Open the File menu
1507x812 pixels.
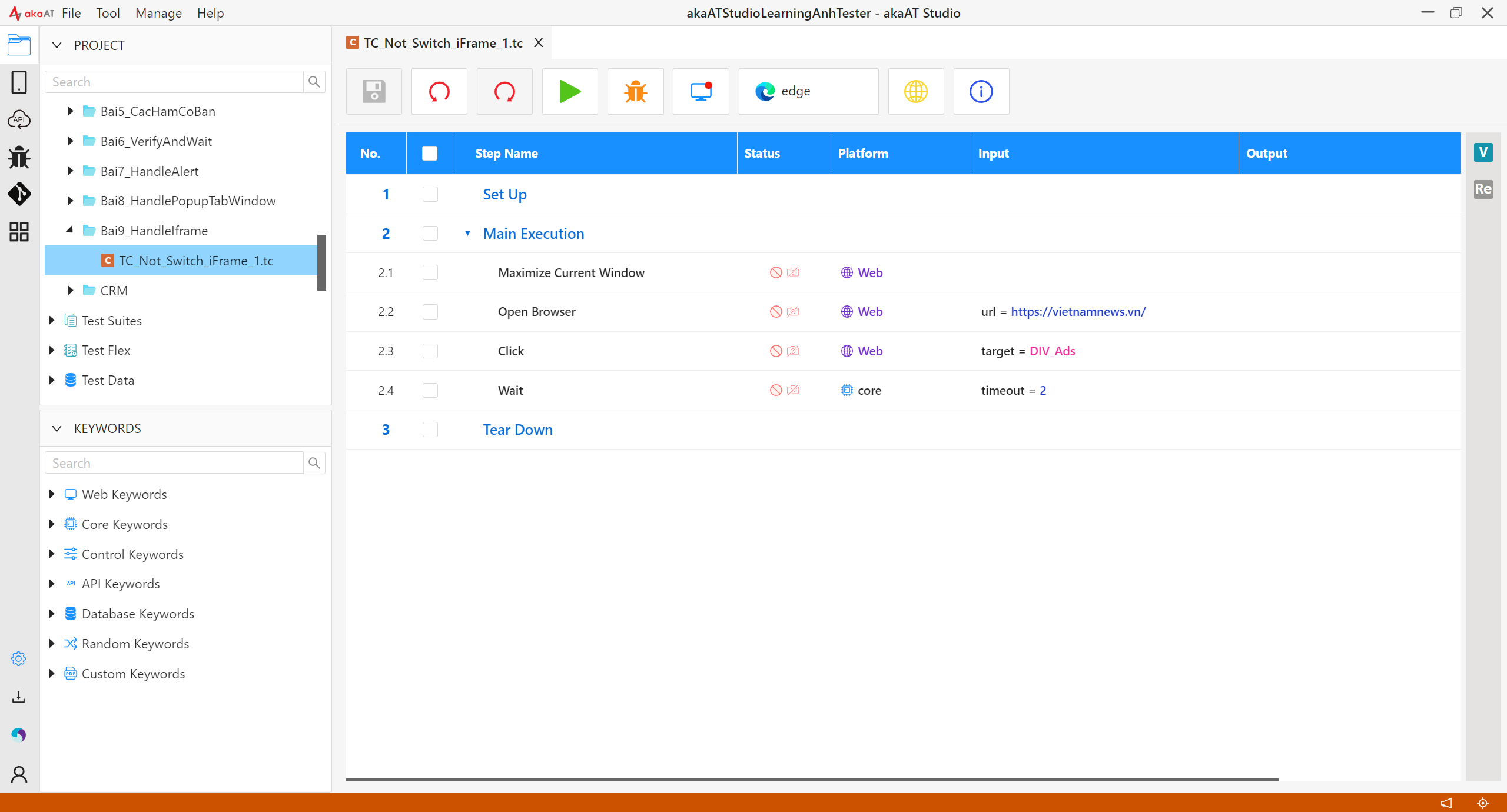(71, 13)
